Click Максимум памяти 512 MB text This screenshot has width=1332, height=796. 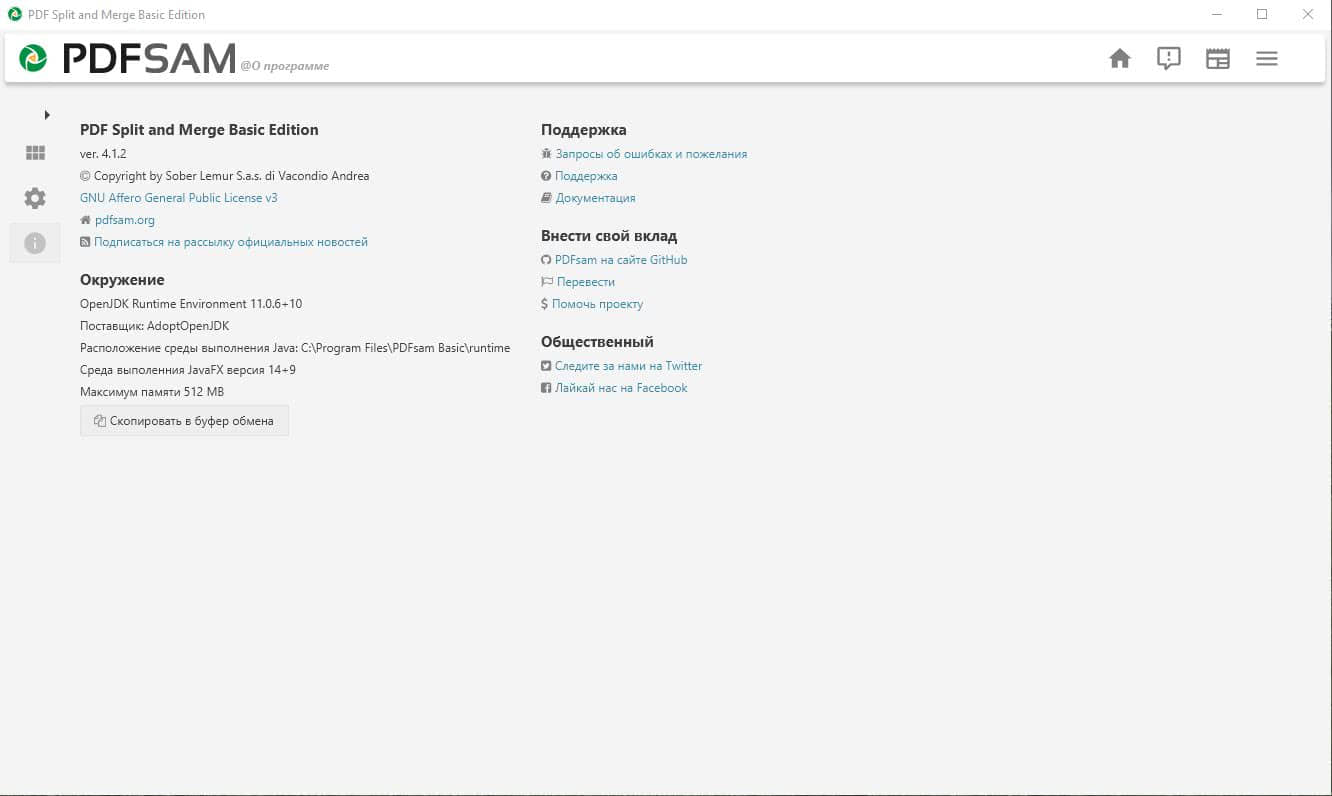(x=152, y=392)
